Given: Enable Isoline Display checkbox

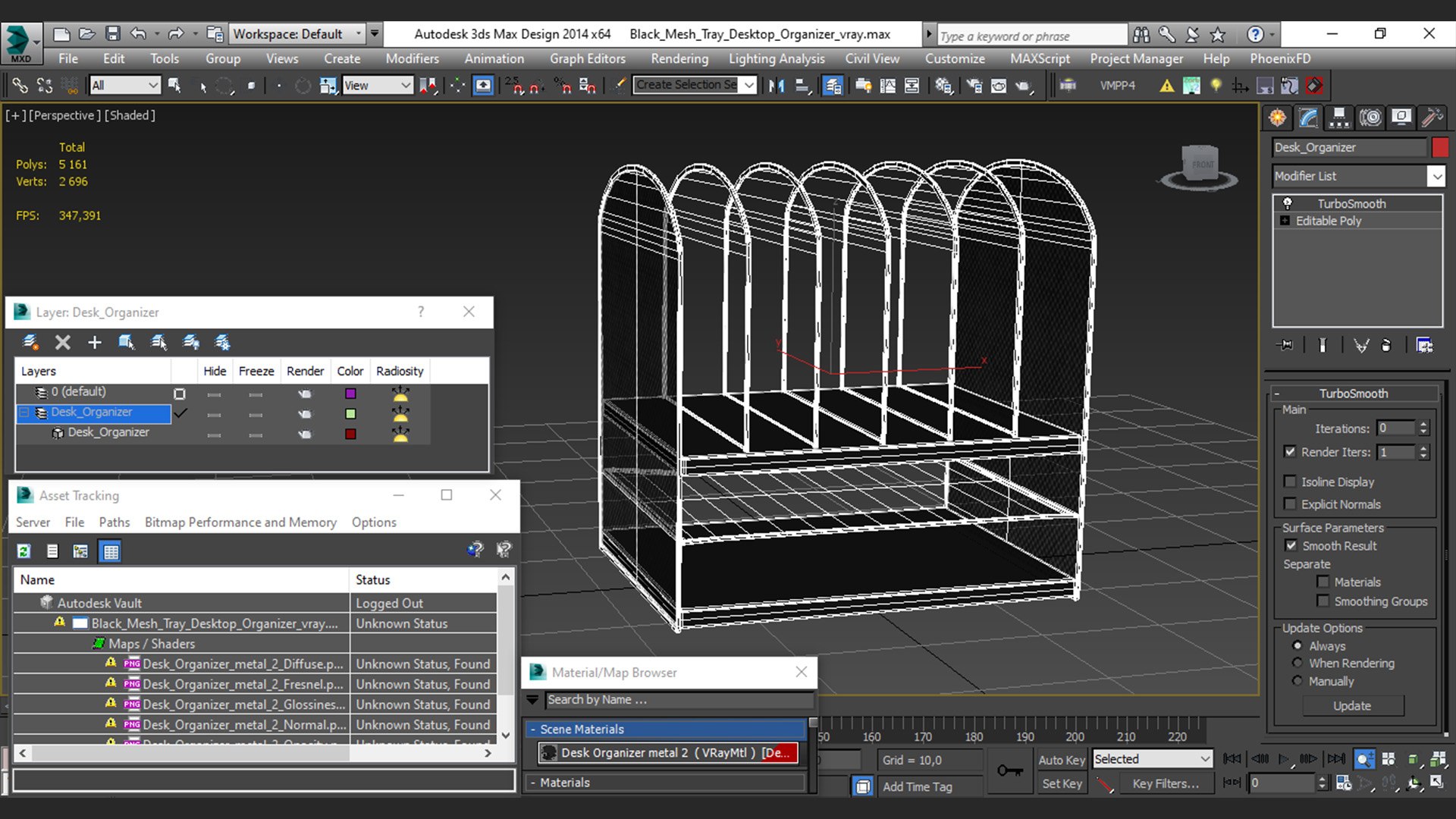Looking at the screenshot, I should tap(1290, 482).
